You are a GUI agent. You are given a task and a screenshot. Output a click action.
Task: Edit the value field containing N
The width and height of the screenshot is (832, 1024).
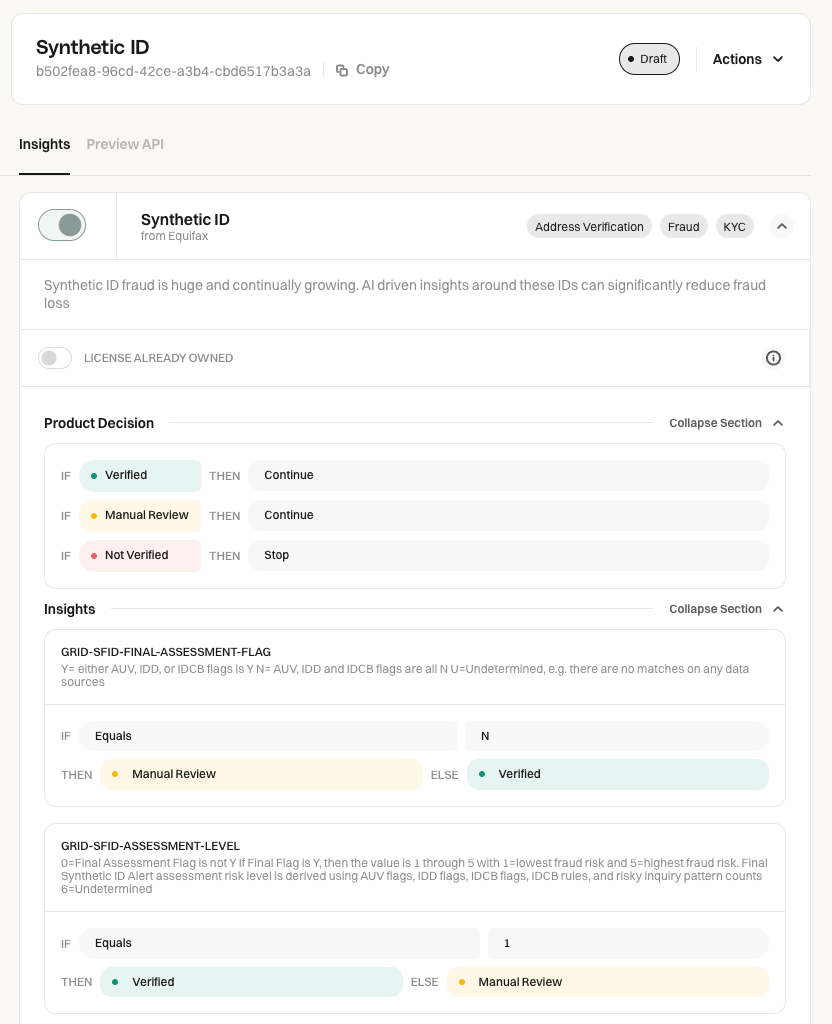[x=616, y=736]
